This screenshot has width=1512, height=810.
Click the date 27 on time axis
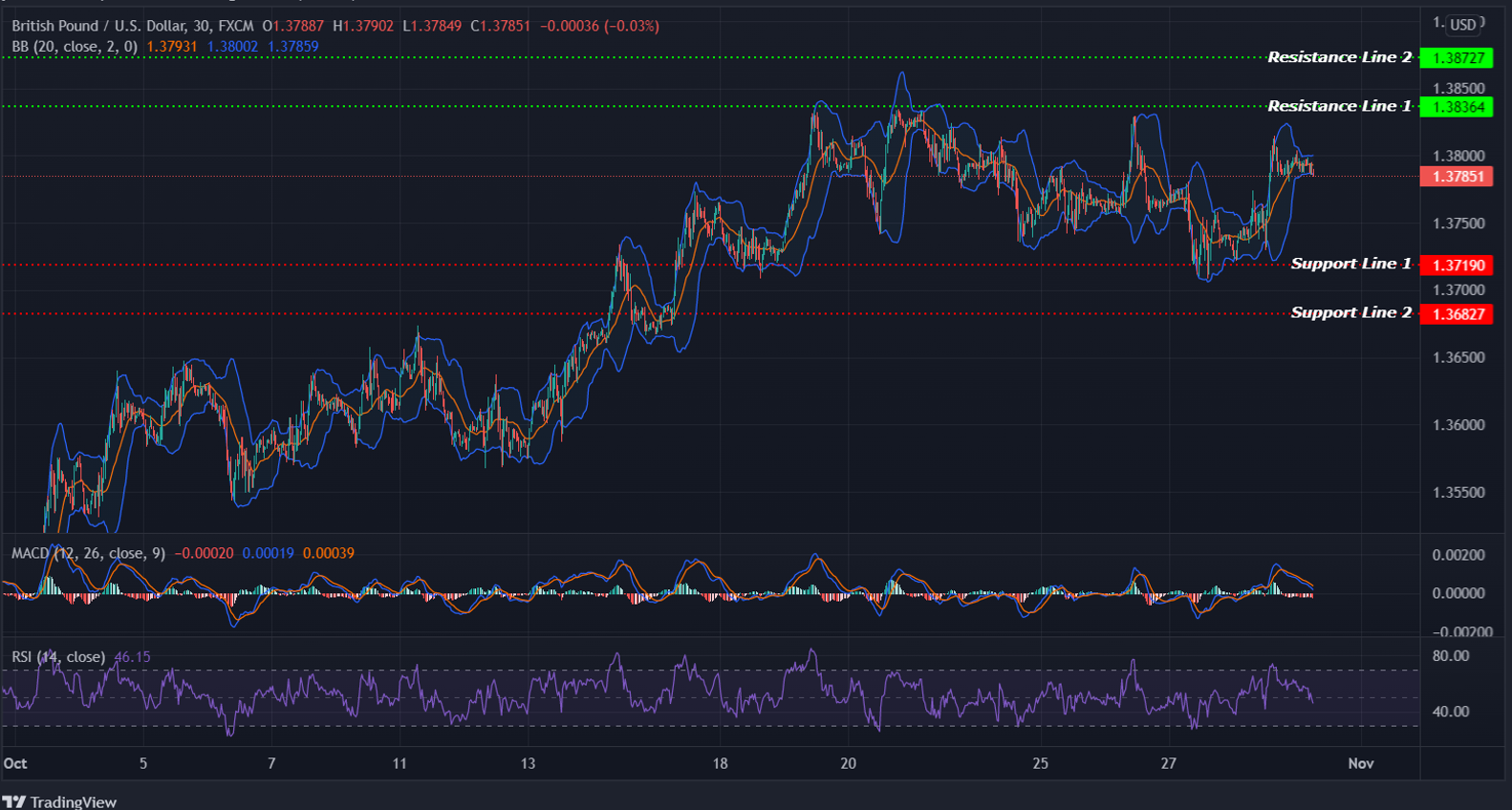point(1168,763)
